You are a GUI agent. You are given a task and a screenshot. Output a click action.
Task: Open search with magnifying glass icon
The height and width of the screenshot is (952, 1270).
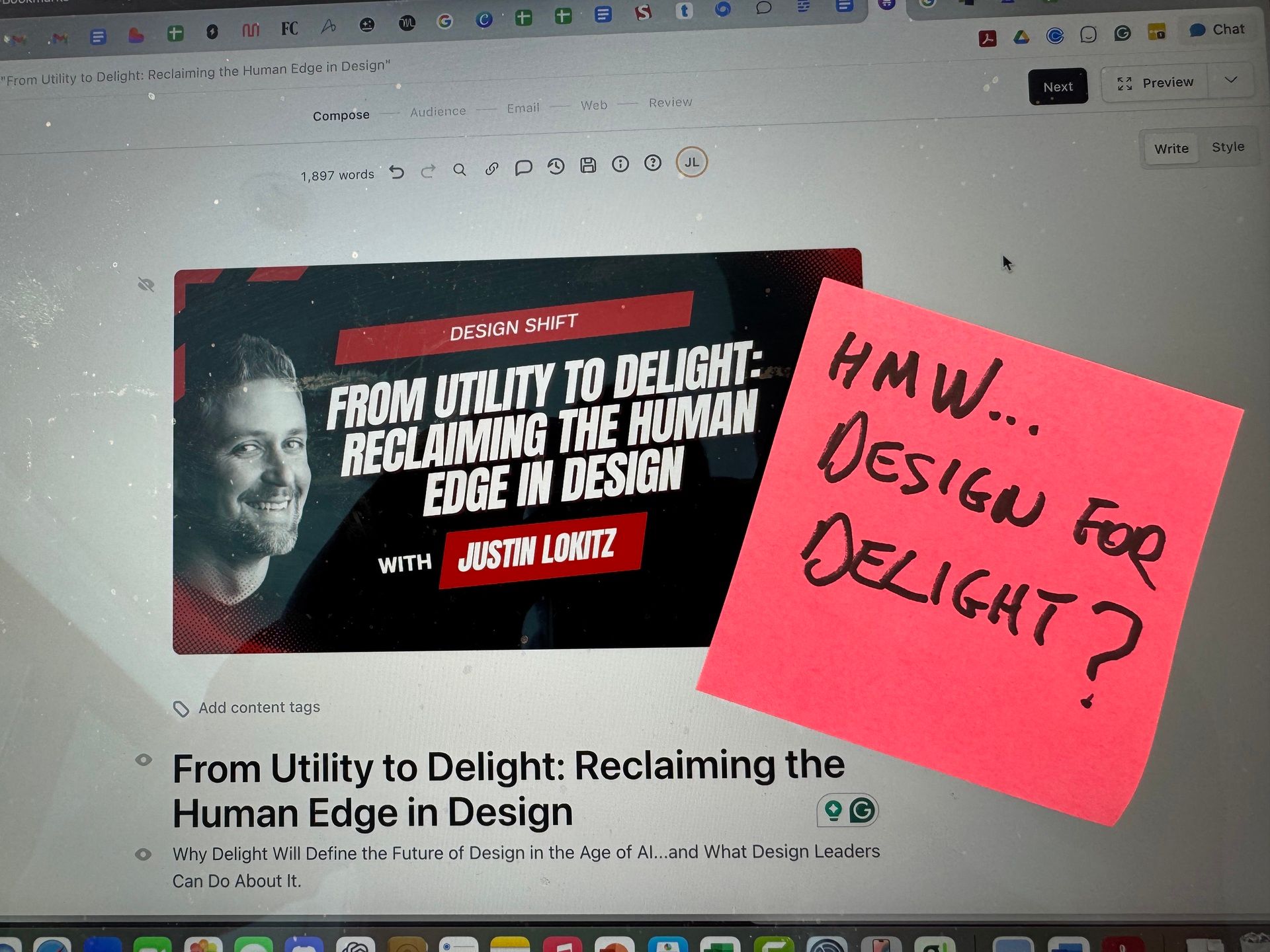click(x=460, y=170)
